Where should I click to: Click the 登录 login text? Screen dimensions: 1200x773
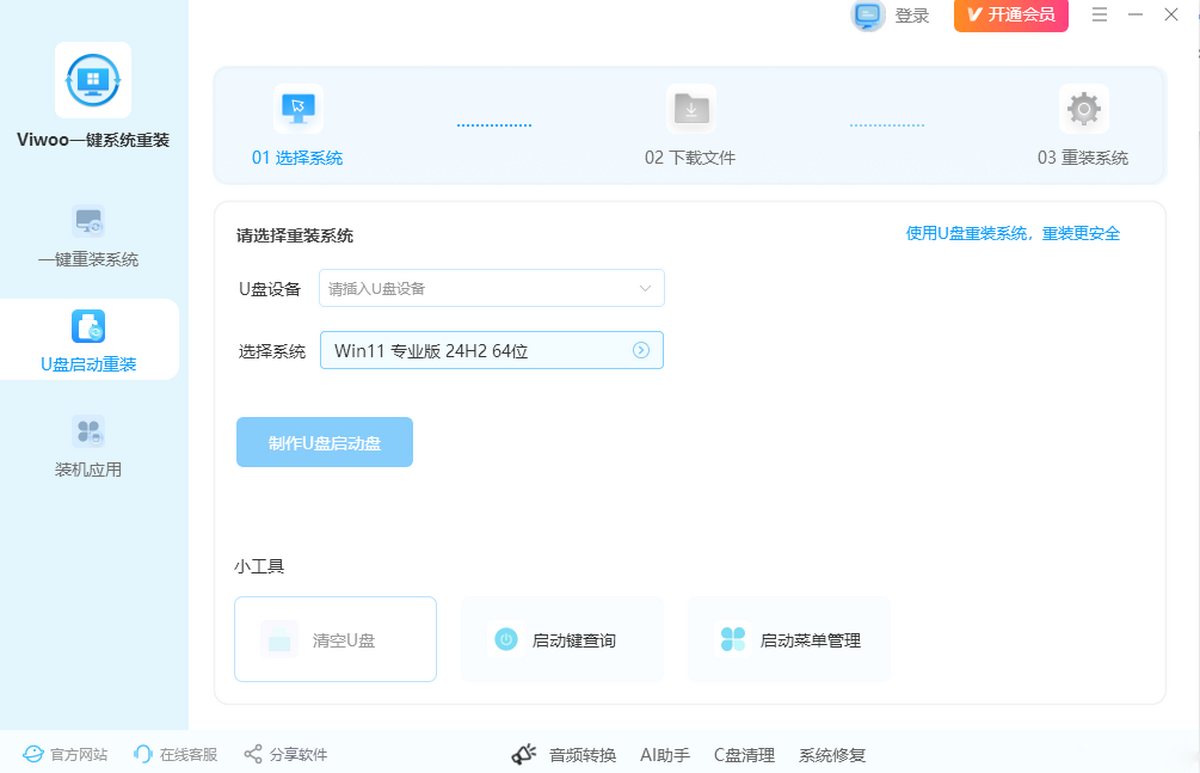pyautogui.click(x=912, y=16)
